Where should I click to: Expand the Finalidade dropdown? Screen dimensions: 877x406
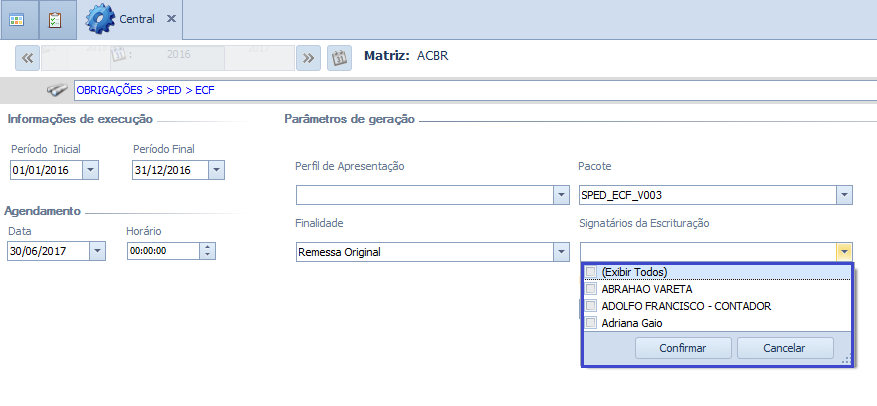pyautogui.click(x=561, y=252)
